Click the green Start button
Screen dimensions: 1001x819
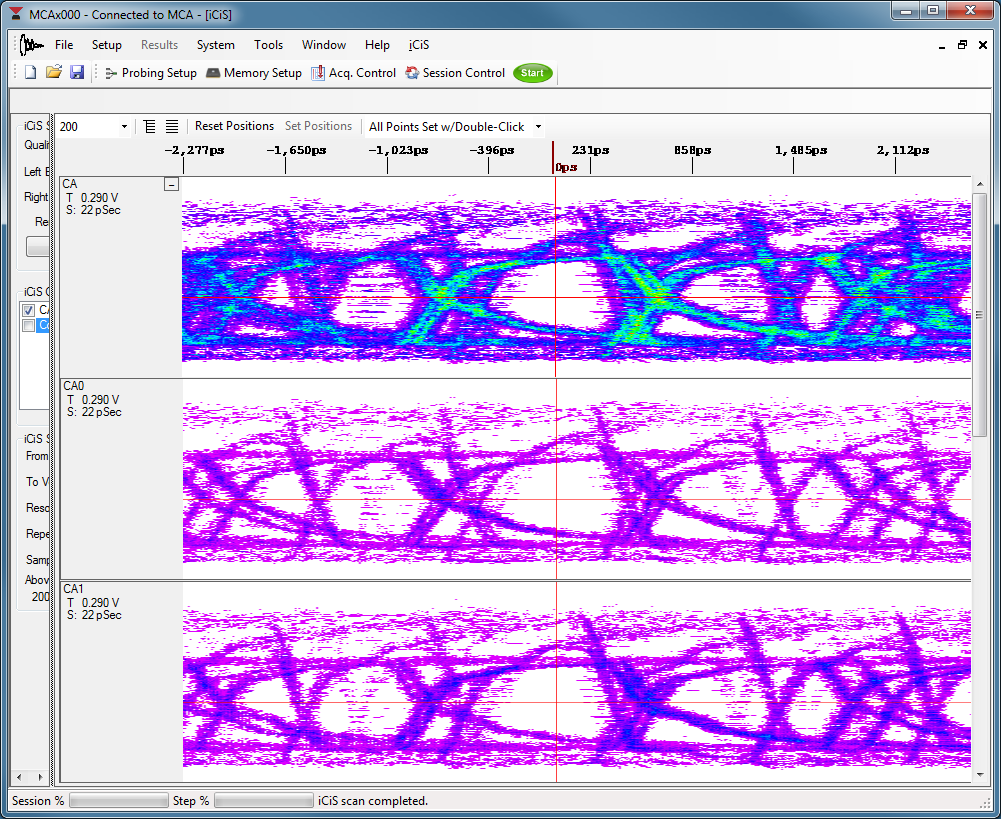click(532, 73)
